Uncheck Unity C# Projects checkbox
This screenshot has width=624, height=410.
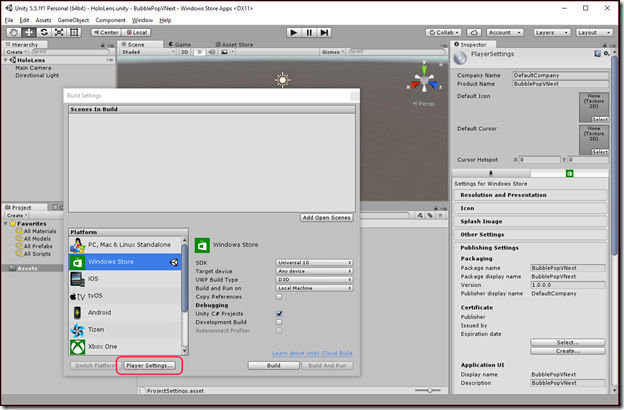click(279, 314)
